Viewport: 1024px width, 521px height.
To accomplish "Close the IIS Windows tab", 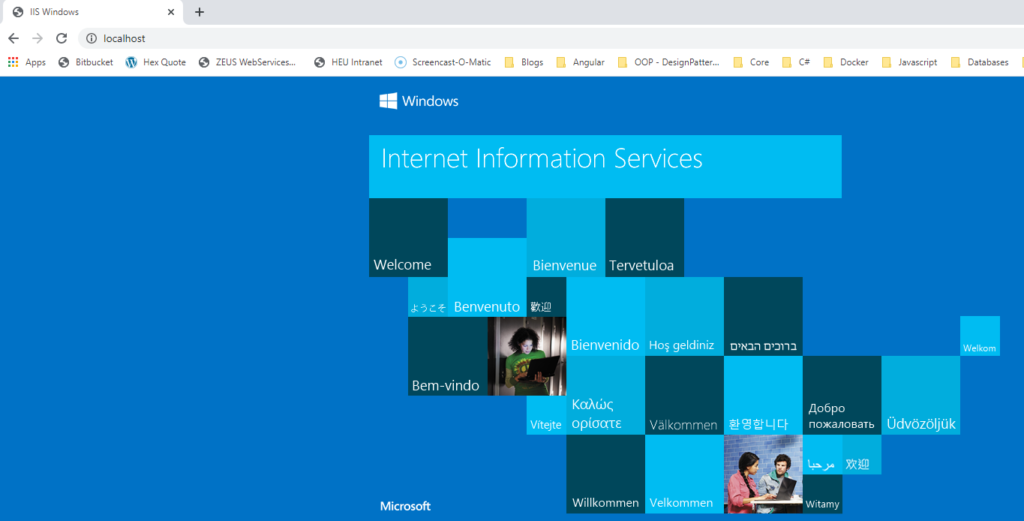I will click(x=171, y=12).
